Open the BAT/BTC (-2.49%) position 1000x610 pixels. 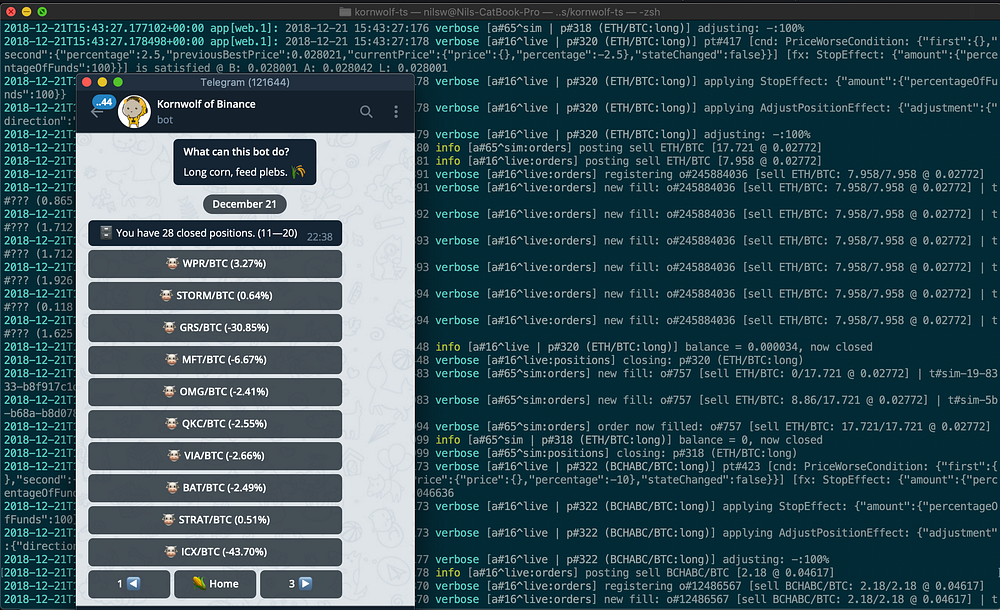click(x=215, y=487)
